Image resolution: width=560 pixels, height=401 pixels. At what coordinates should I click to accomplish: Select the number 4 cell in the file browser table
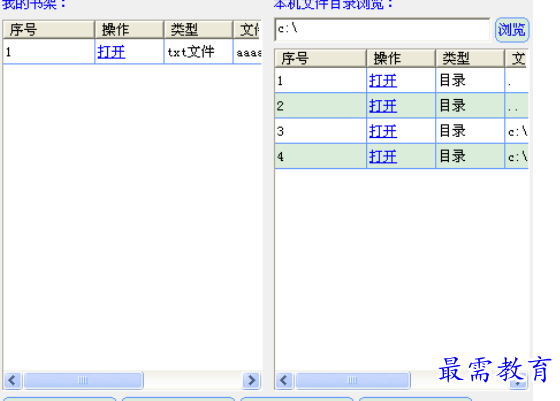click(320, 156)
